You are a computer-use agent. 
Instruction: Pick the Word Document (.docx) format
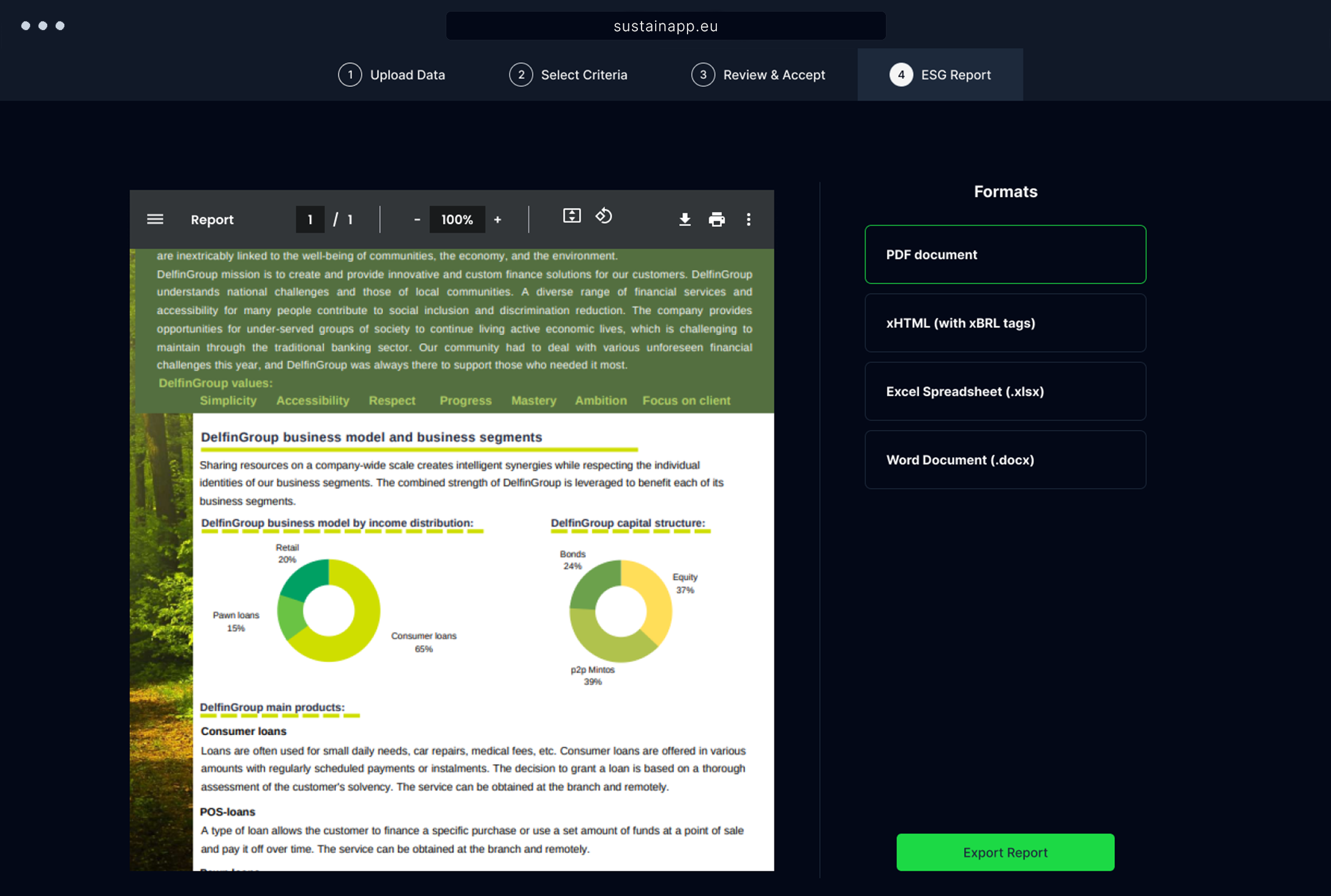(x=1005, y=460)
